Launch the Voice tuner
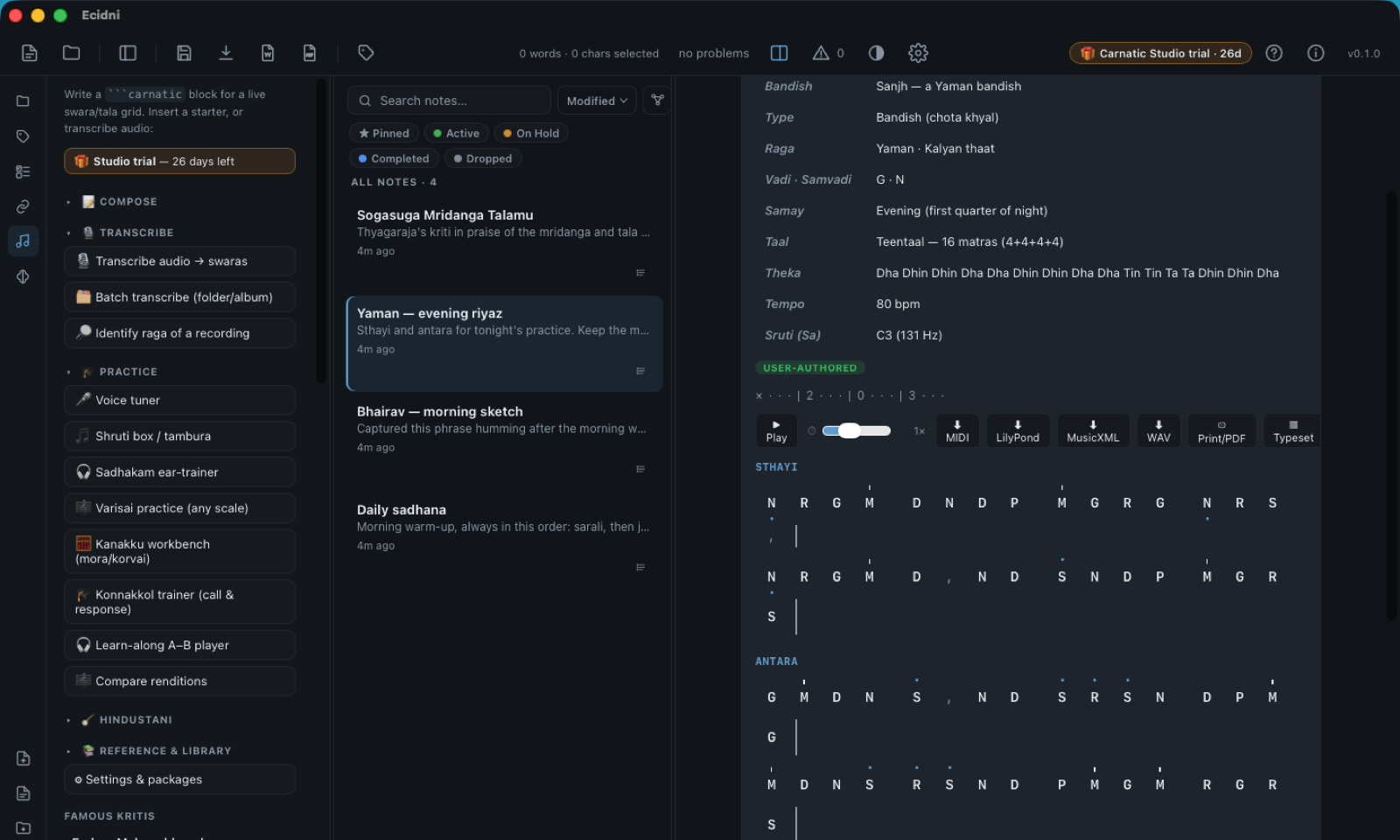 pyautogui.click(x=179, y=400)
